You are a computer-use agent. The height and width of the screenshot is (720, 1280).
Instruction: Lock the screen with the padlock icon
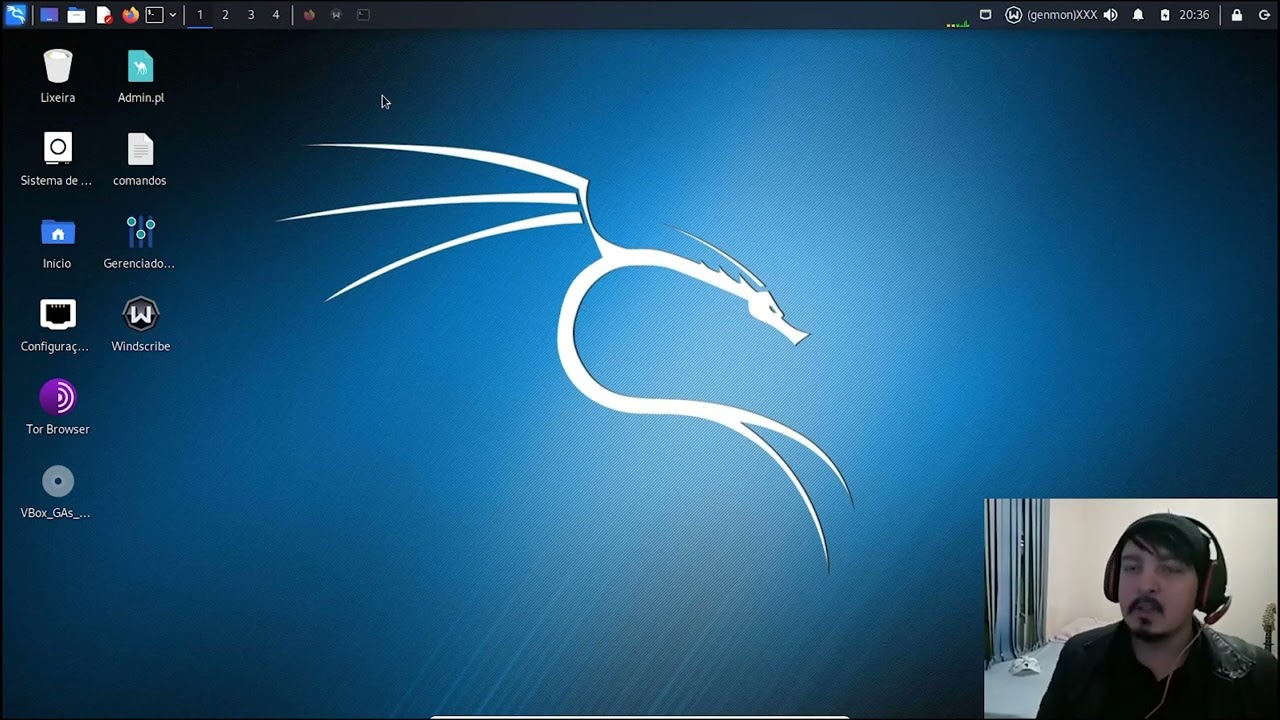pos(1237,15)
